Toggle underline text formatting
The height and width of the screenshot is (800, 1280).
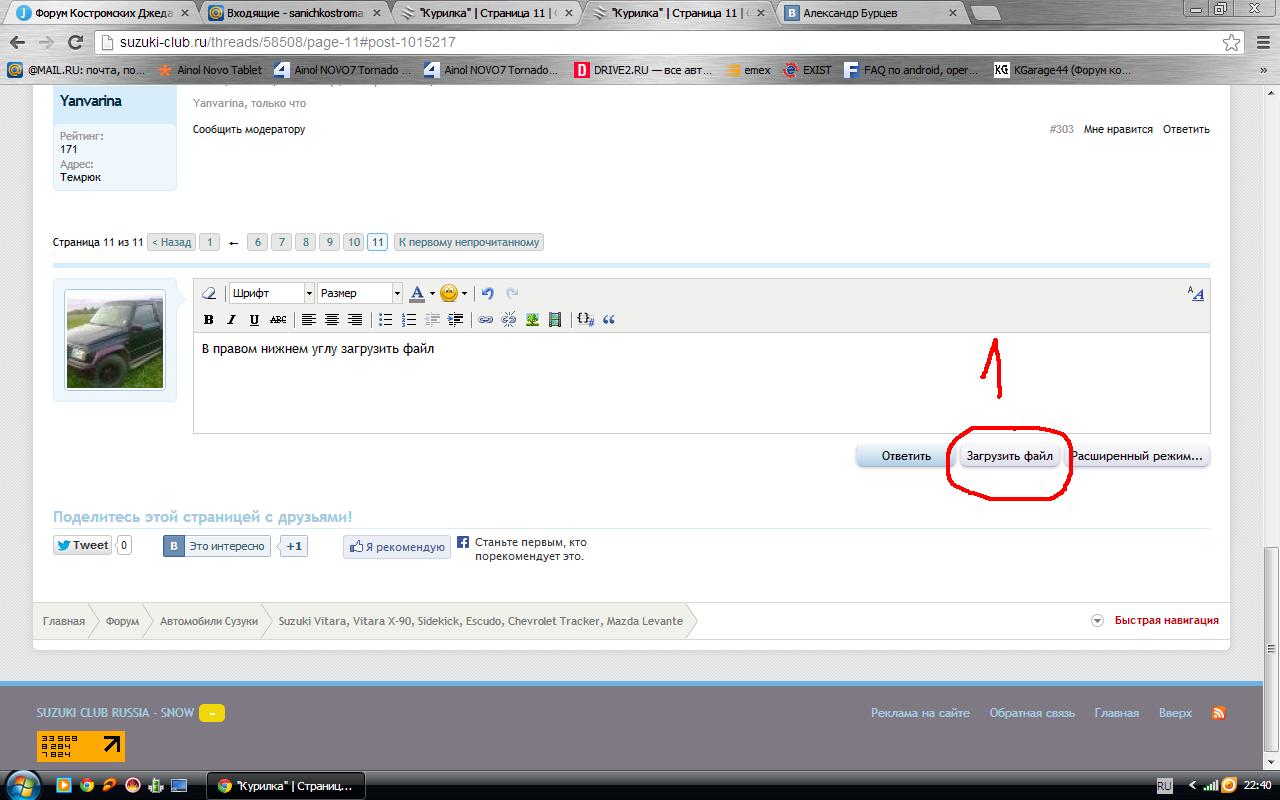[x=254, y=320]
